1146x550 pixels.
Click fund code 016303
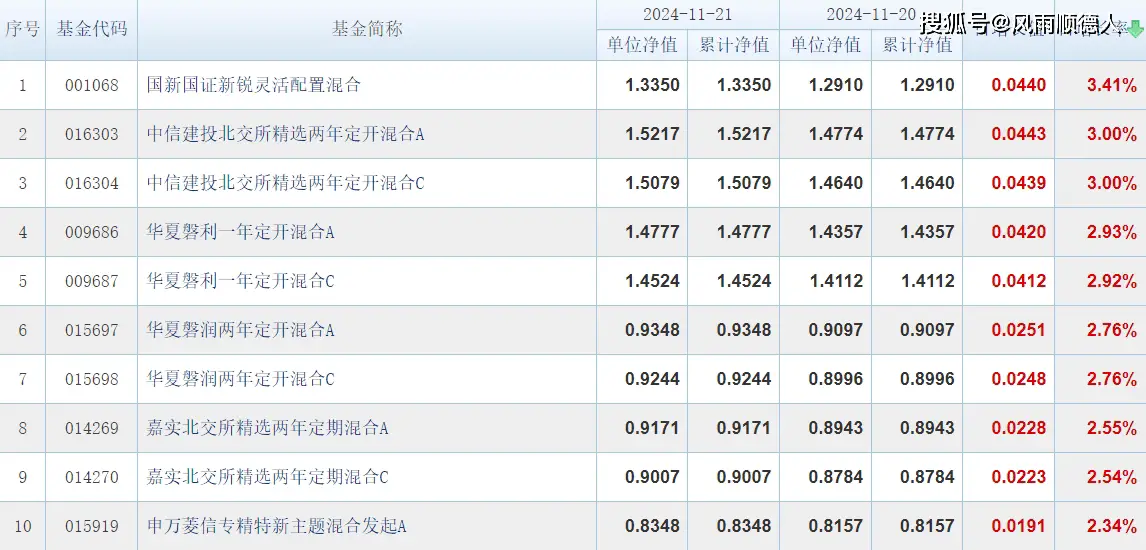coord(91,134)
